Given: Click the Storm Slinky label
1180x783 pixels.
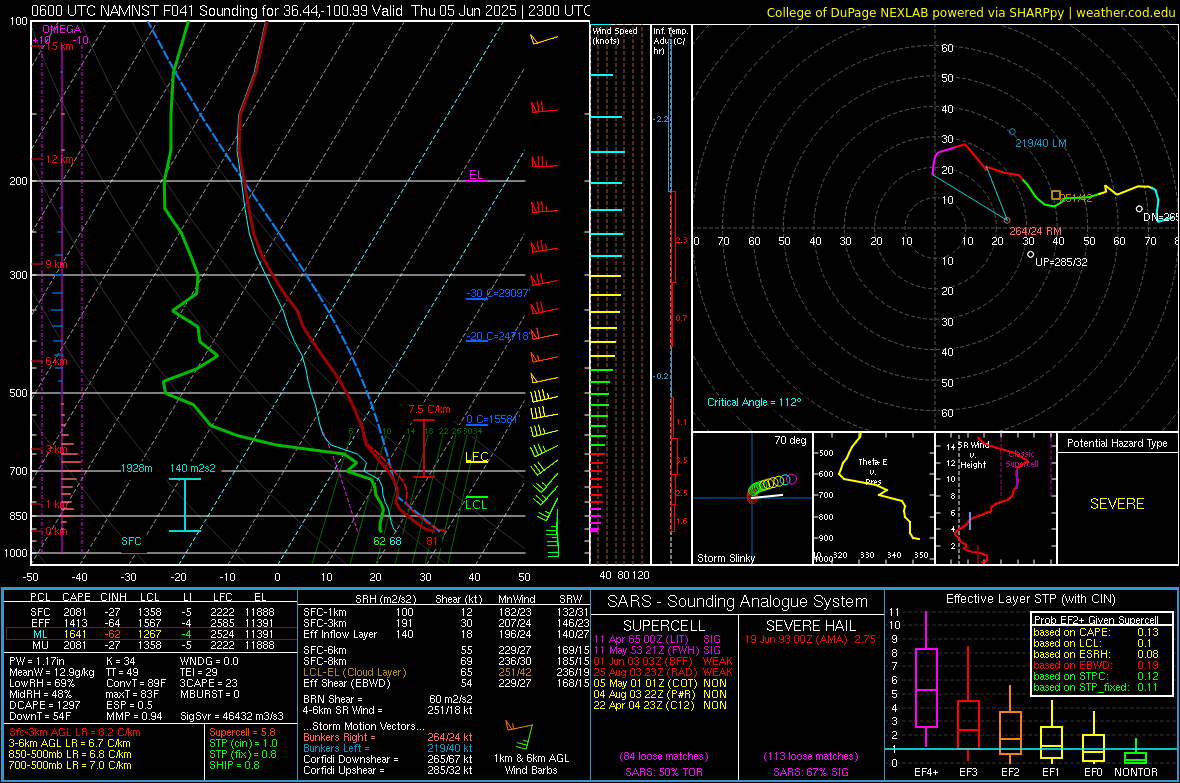Looking at the screenshot, I should pos(725,558).
